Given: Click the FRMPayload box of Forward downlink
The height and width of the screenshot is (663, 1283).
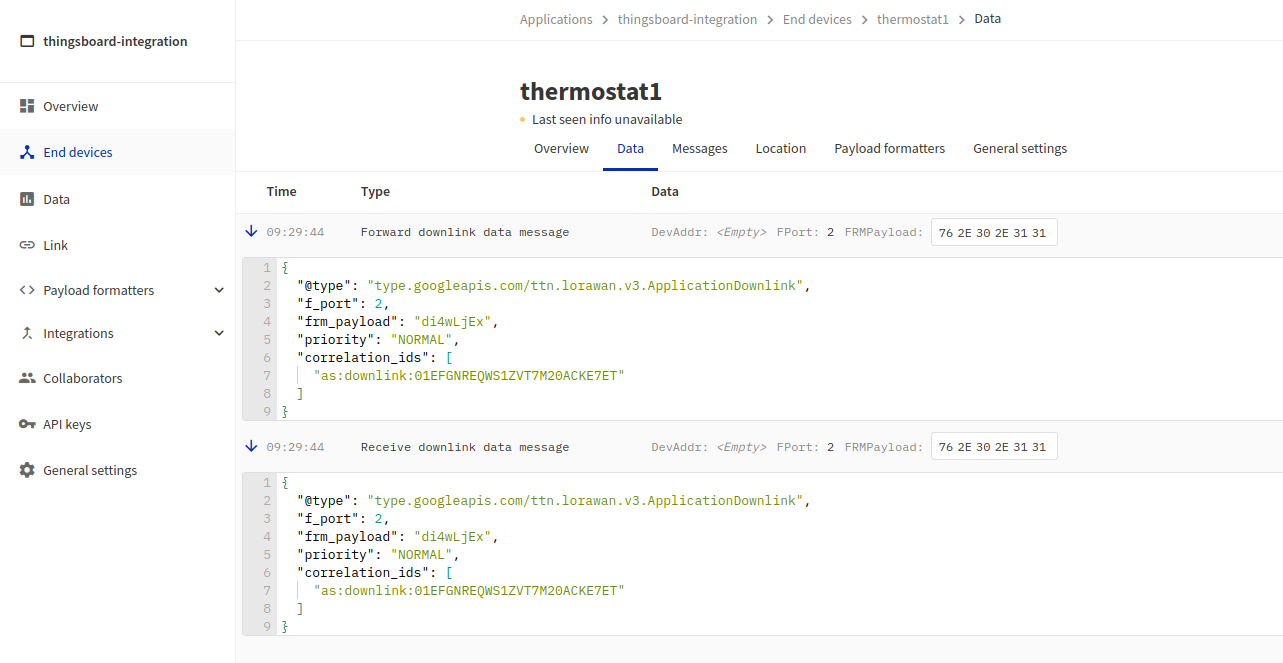Looking at the screenshot, I should coord(994,232).
